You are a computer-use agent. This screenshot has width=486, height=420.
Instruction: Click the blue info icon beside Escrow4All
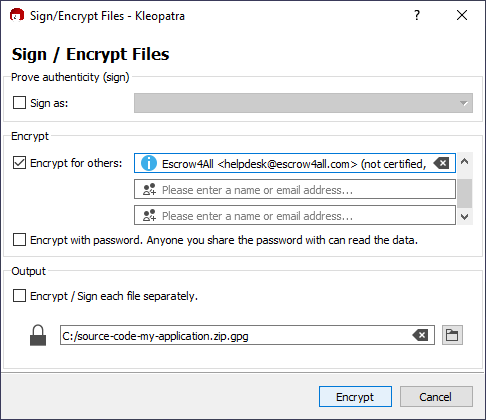pos(149,163)
